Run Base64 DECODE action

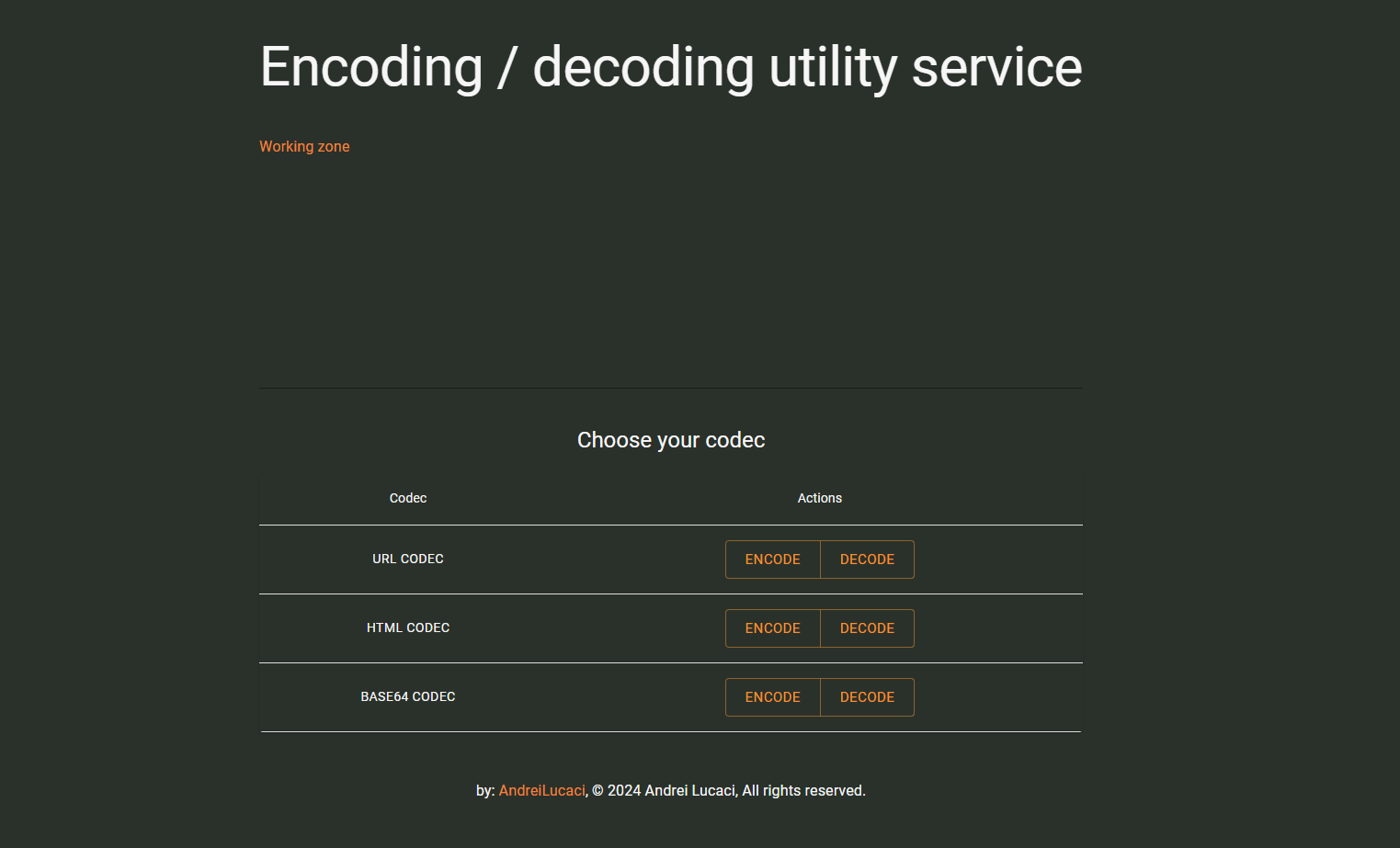tap(867, 697)
